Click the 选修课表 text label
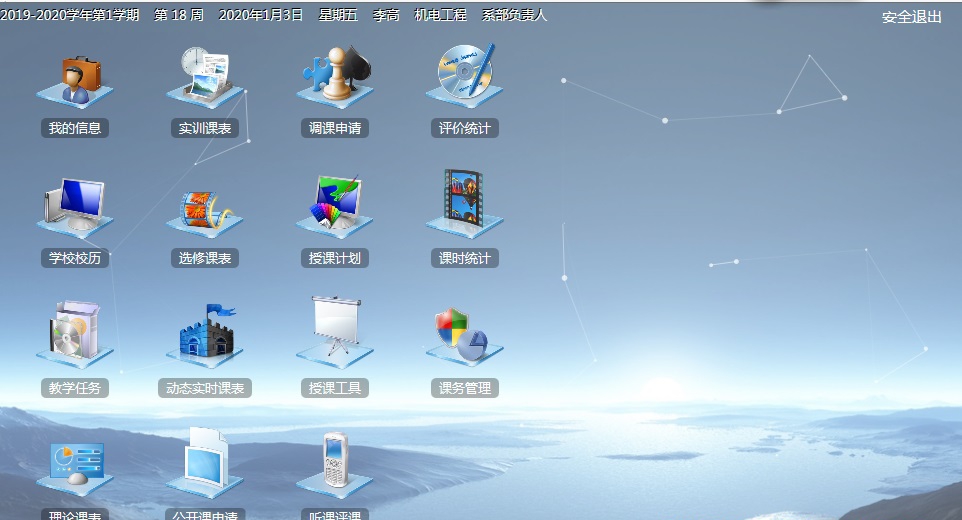Viewport: 962px width, 520px height. (x=205, y=258)
